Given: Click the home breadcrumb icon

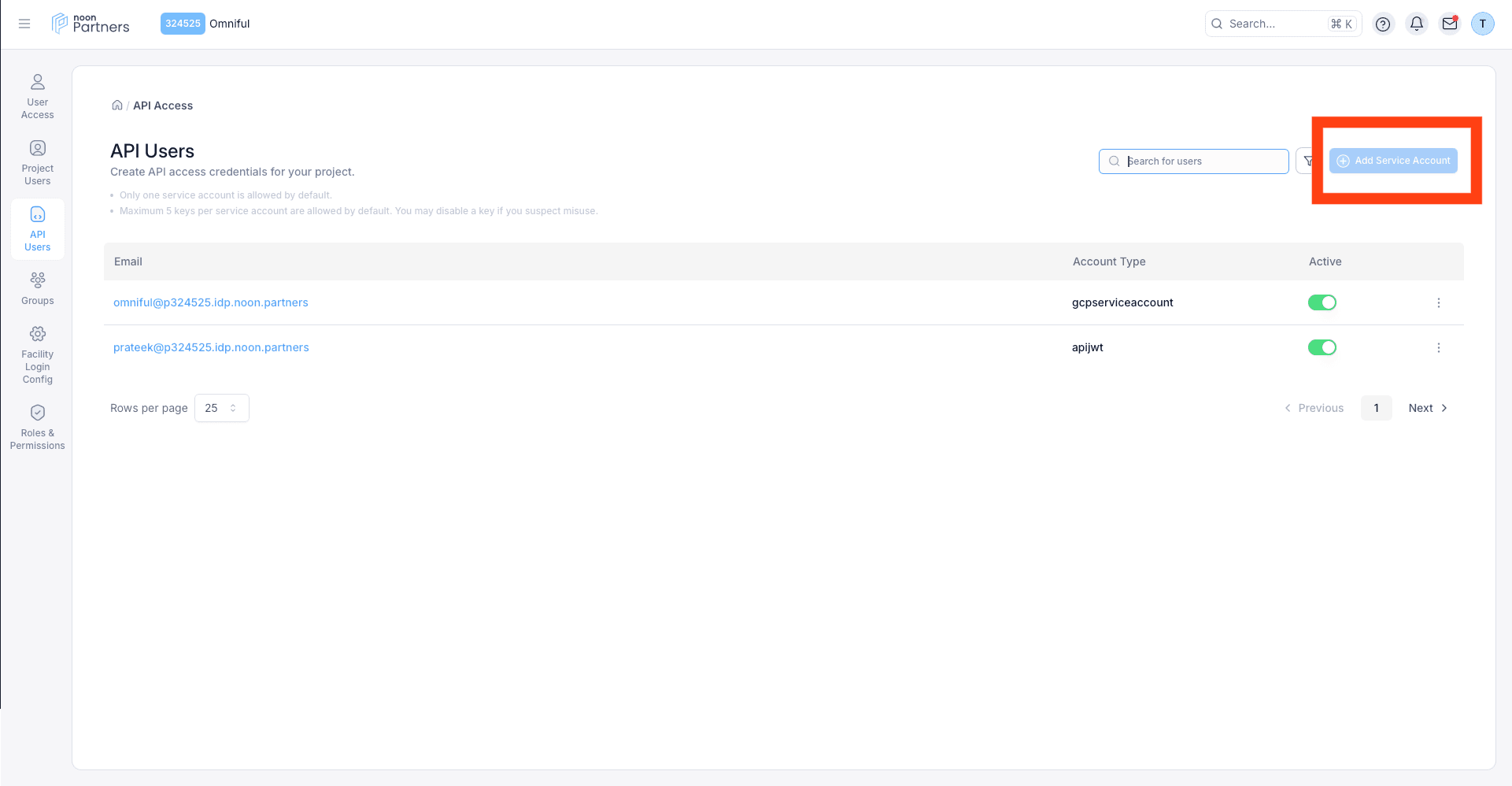Looking at the screenshot, I should point(117,106).
